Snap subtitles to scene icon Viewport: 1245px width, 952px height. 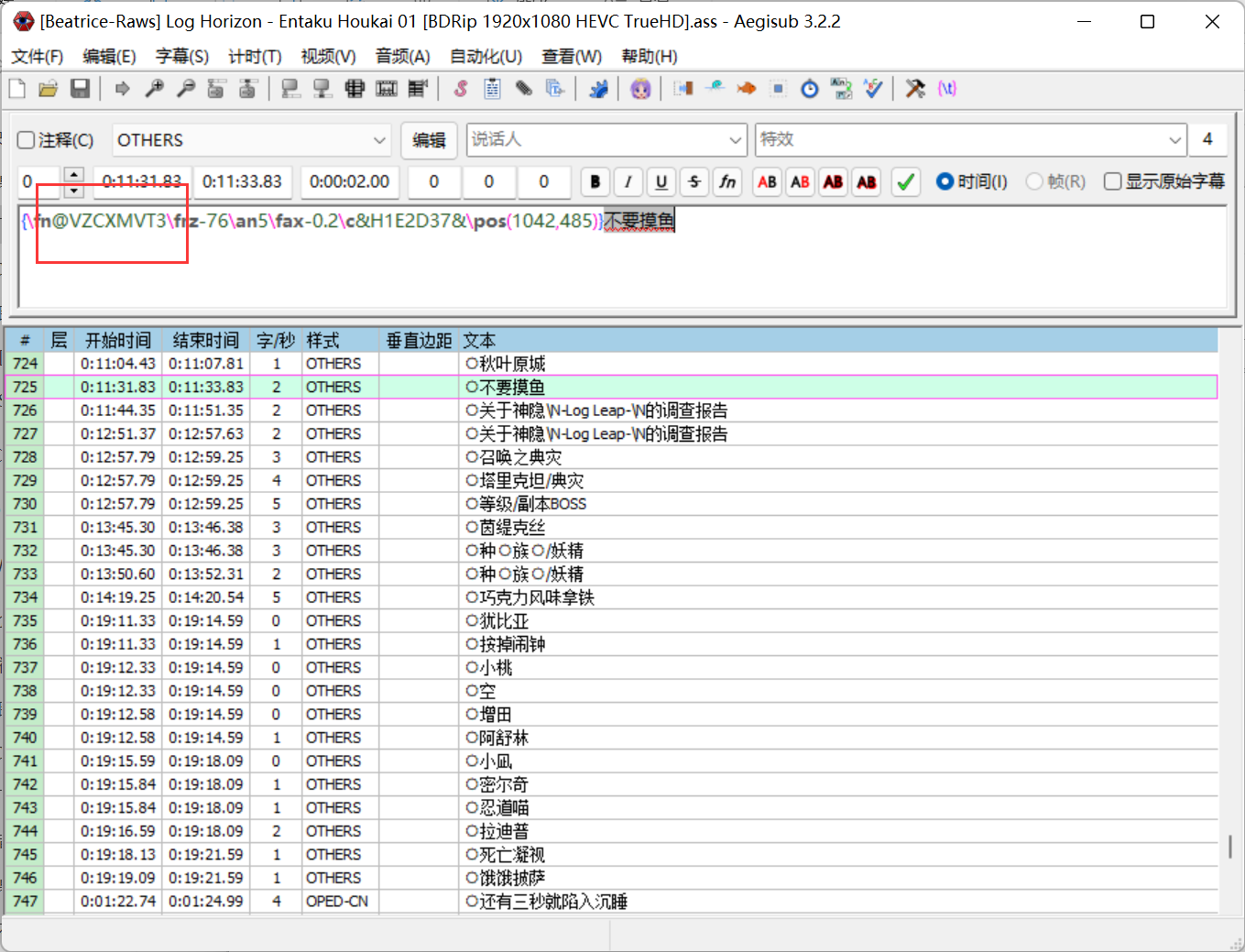387,89
